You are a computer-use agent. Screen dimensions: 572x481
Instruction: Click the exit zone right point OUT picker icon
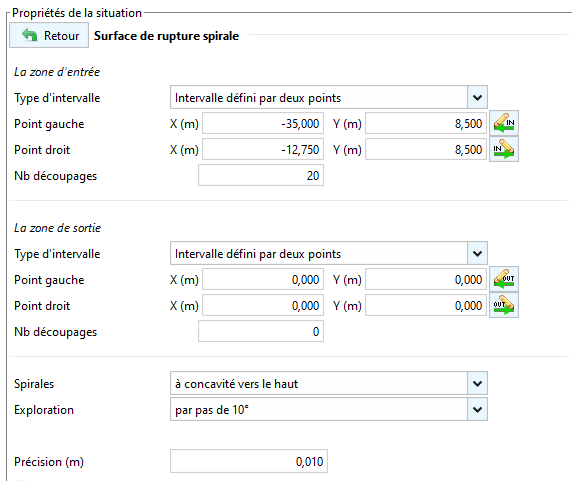tap(504, 305)
